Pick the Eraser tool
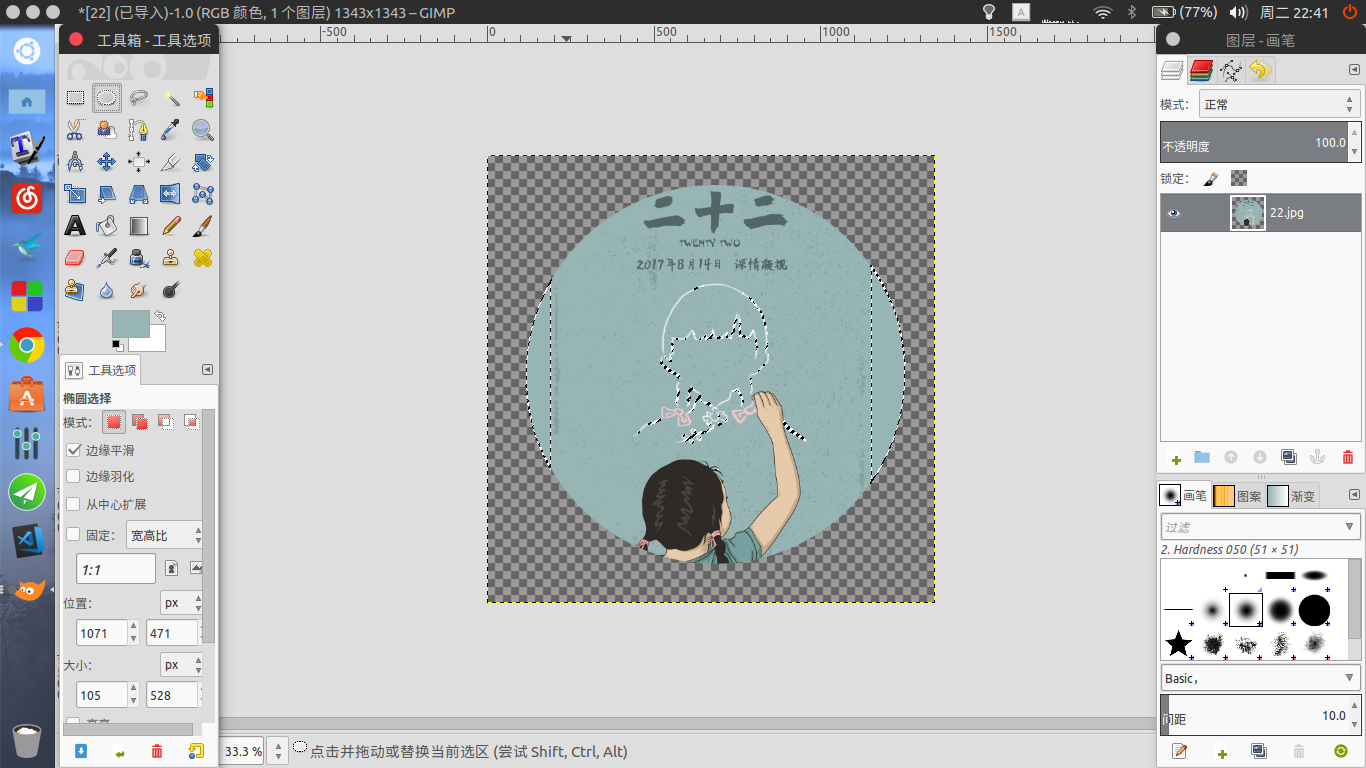Image resolution: width=1366 pixels, height=768 pixels. pyautogui.click(x=75, y=258)
